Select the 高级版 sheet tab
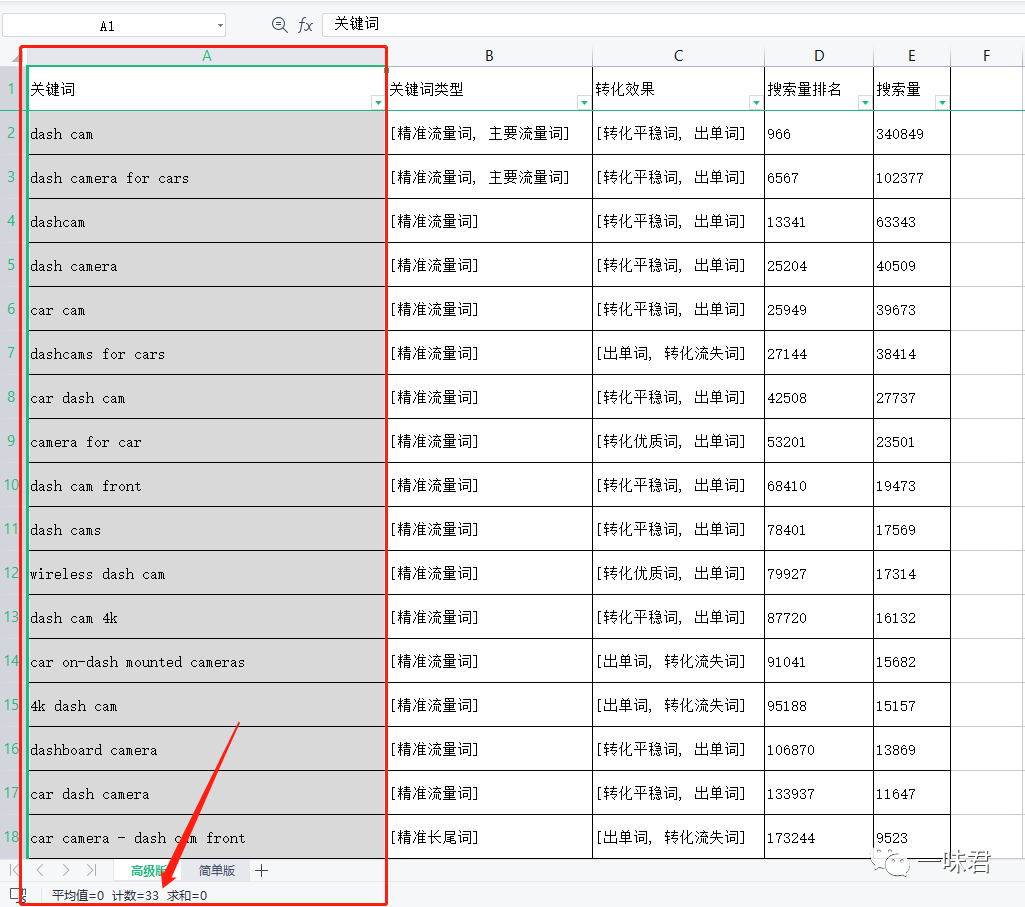The image size is (1025, 907). 148,871
